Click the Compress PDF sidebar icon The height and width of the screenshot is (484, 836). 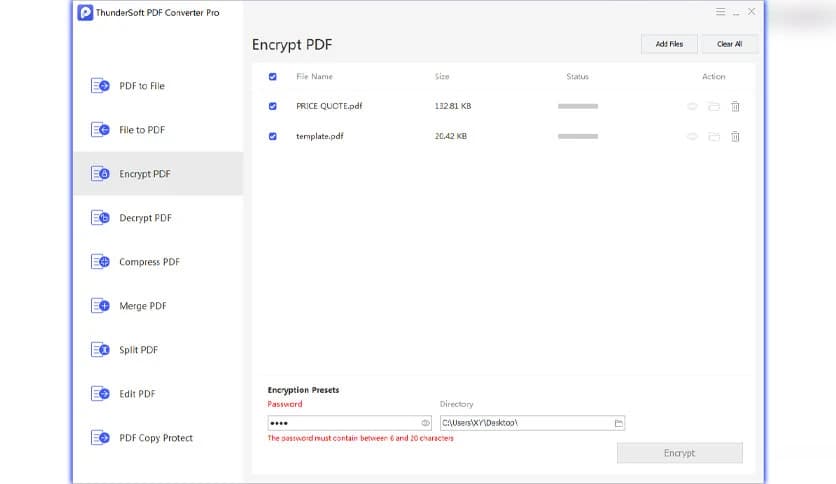(x=100, y=262)
